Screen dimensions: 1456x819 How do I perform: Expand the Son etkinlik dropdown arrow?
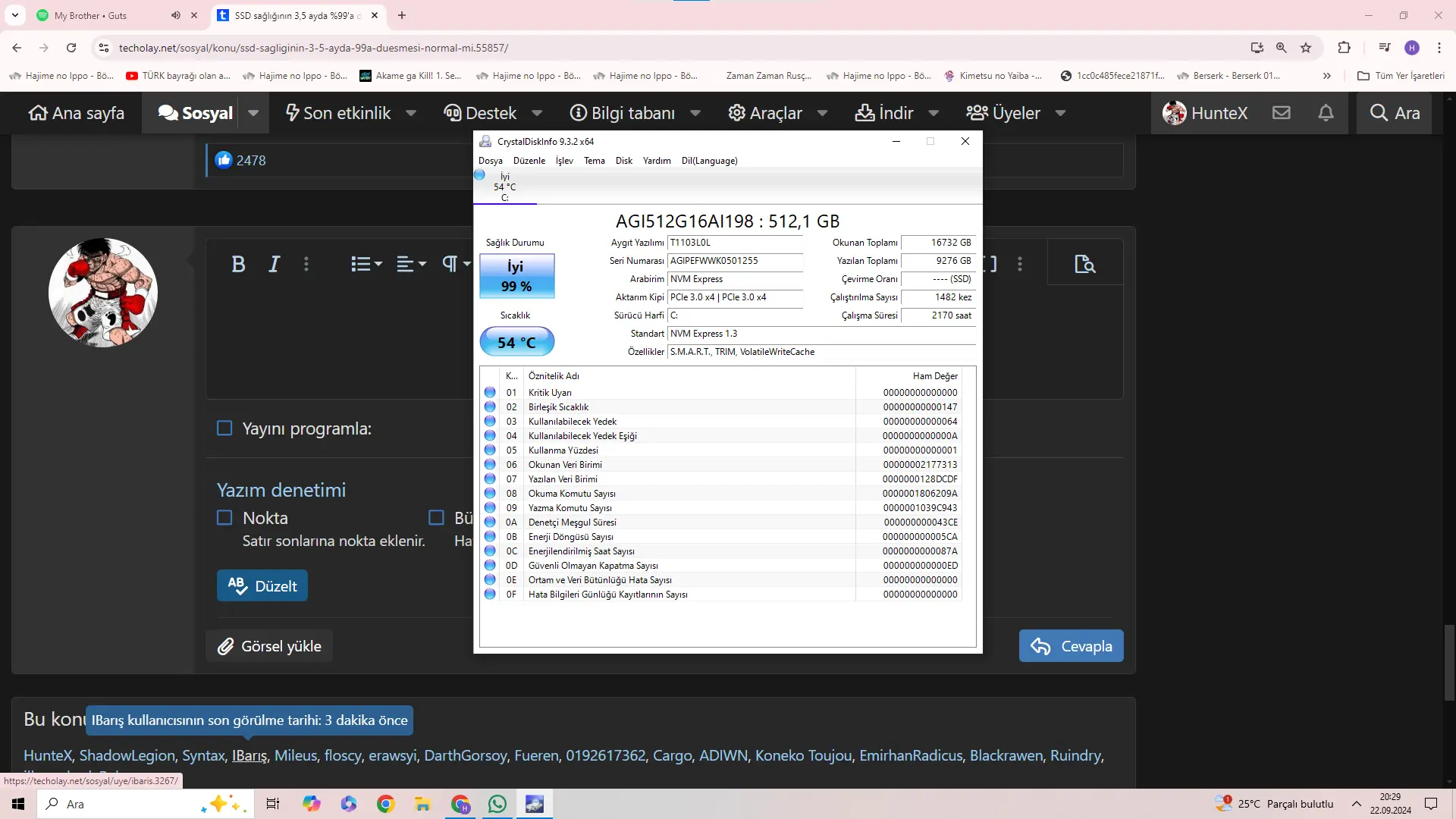(x=411, y=113)
